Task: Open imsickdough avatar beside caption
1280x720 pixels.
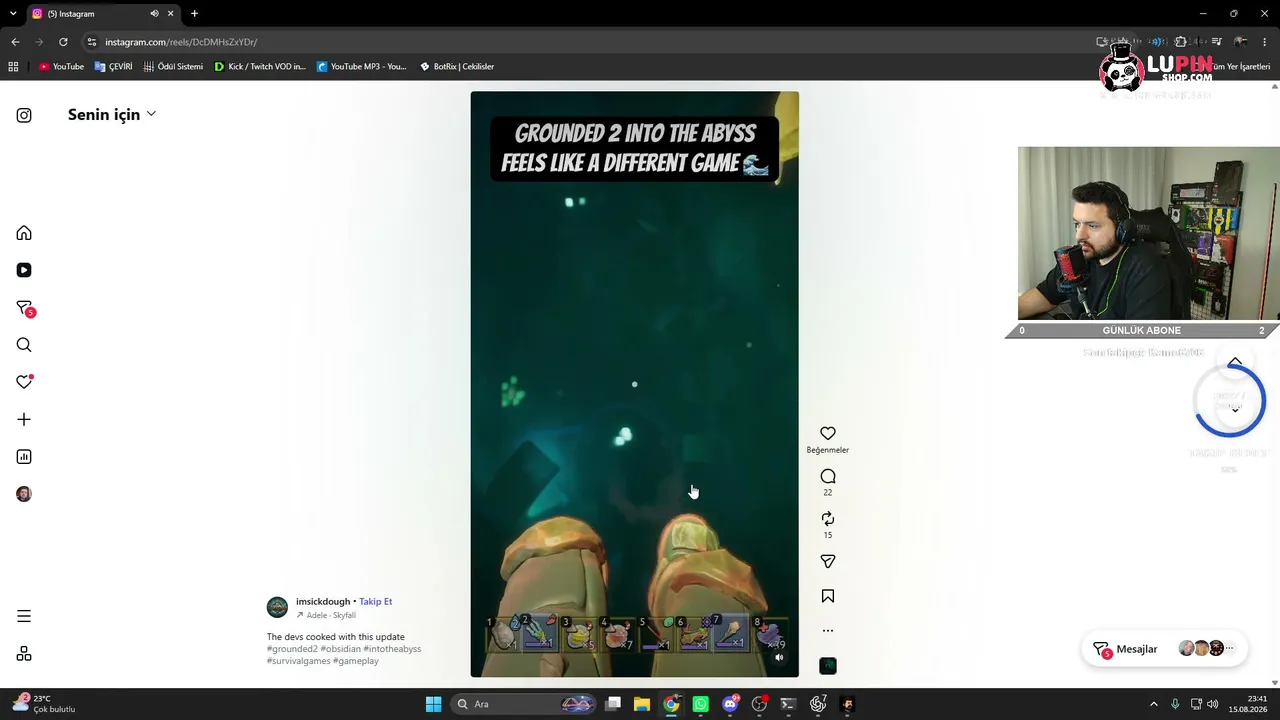Action: tap(277, 608)
